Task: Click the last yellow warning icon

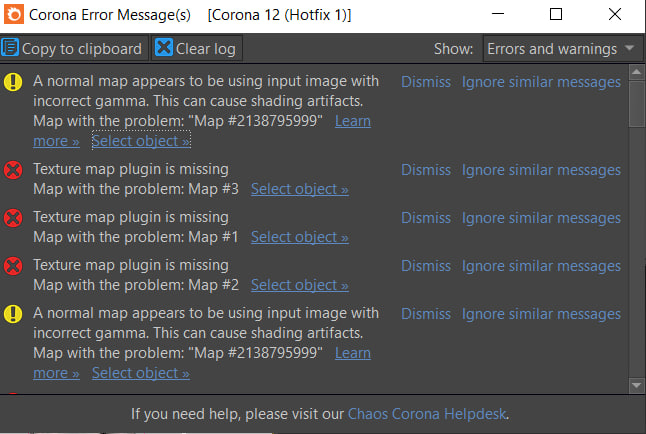Action: tap(13, 314)
